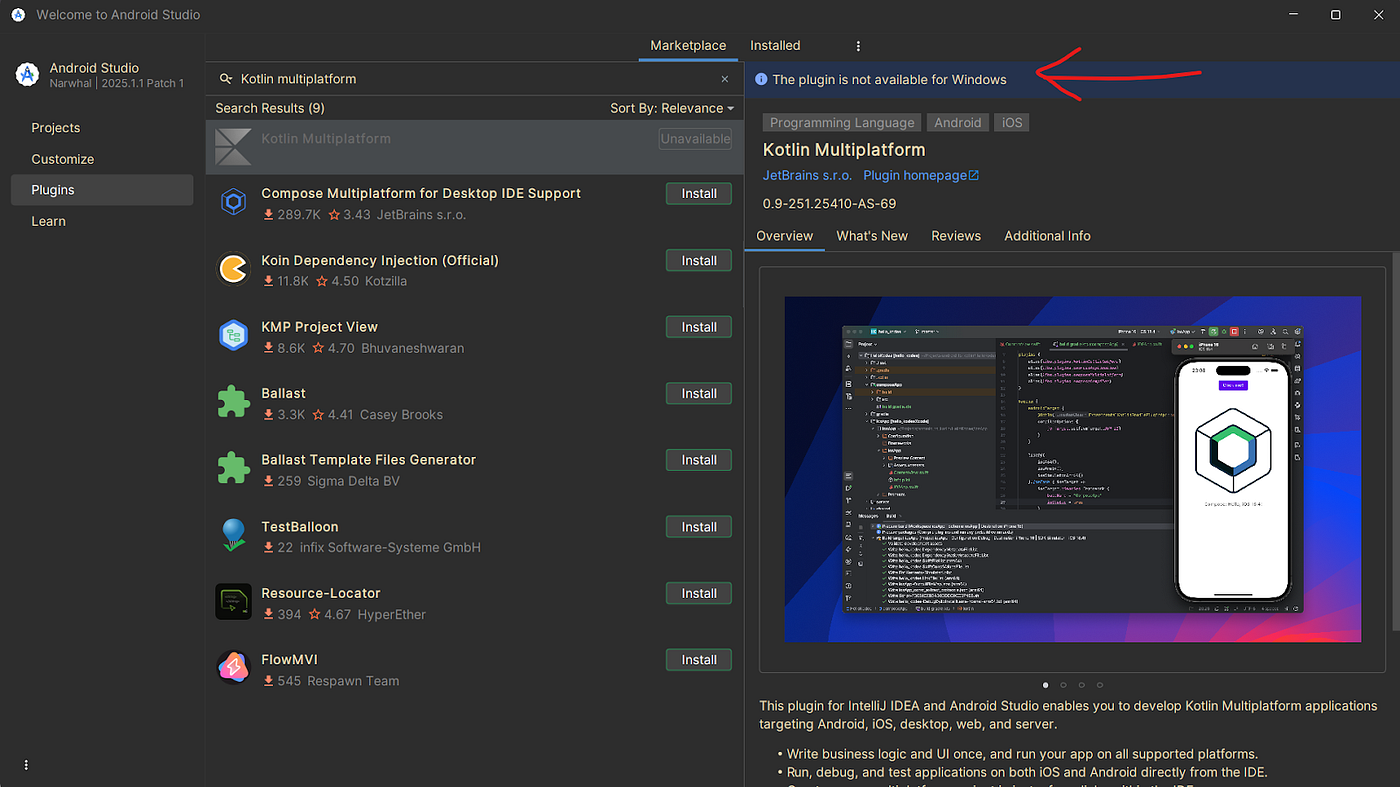Select the TestBalloon plugin icon

click(x=233, y=535)
